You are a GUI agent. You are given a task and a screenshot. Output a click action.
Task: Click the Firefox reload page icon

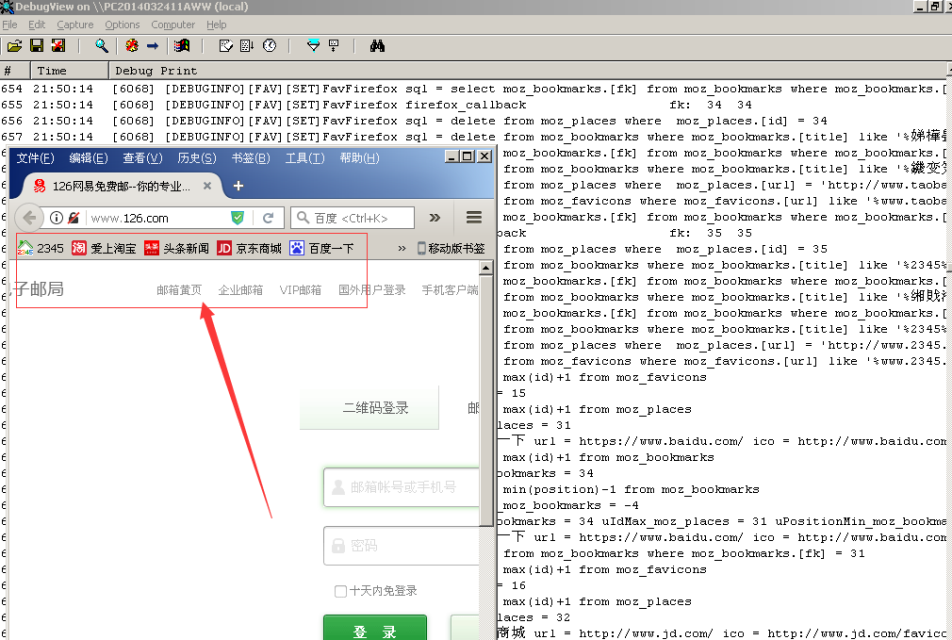[x=268, y=217]
